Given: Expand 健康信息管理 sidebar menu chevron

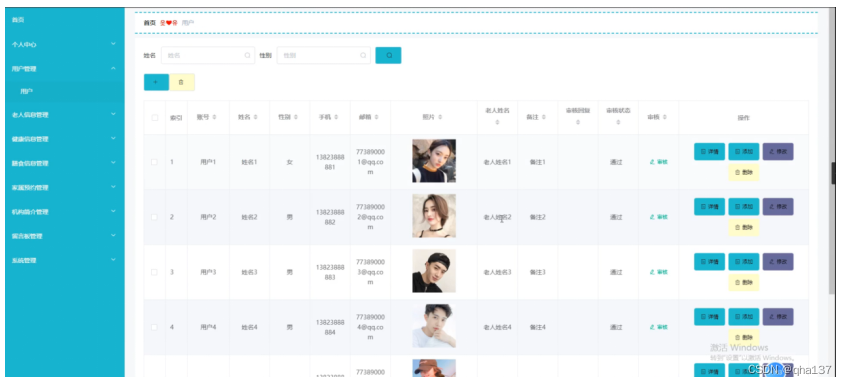Looking at the screenshot, I should (113, 138).
